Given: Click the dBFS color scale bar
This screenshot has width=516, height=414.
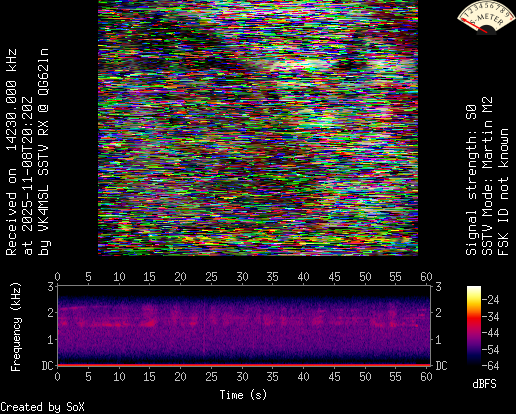Looking at the screenshot, I should pyautogui.click(x=474, y=326).
